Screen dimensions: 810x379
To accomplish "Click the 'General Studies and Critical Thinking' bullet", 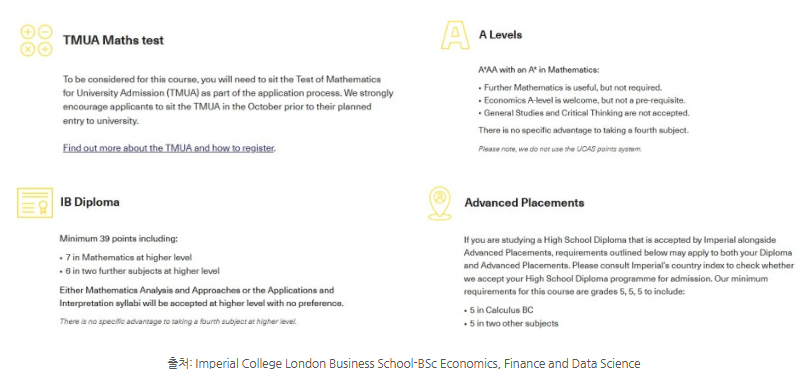I will pyautogui.click(x=584, y=113).
